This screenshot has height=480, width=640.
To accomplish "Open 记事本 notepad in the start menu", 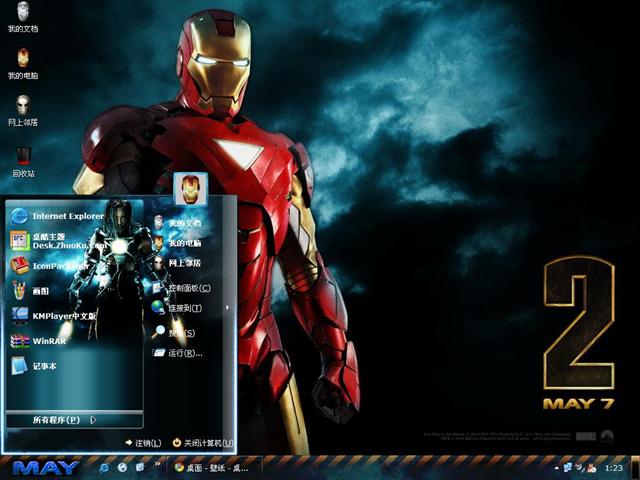I will pos(33,366).
